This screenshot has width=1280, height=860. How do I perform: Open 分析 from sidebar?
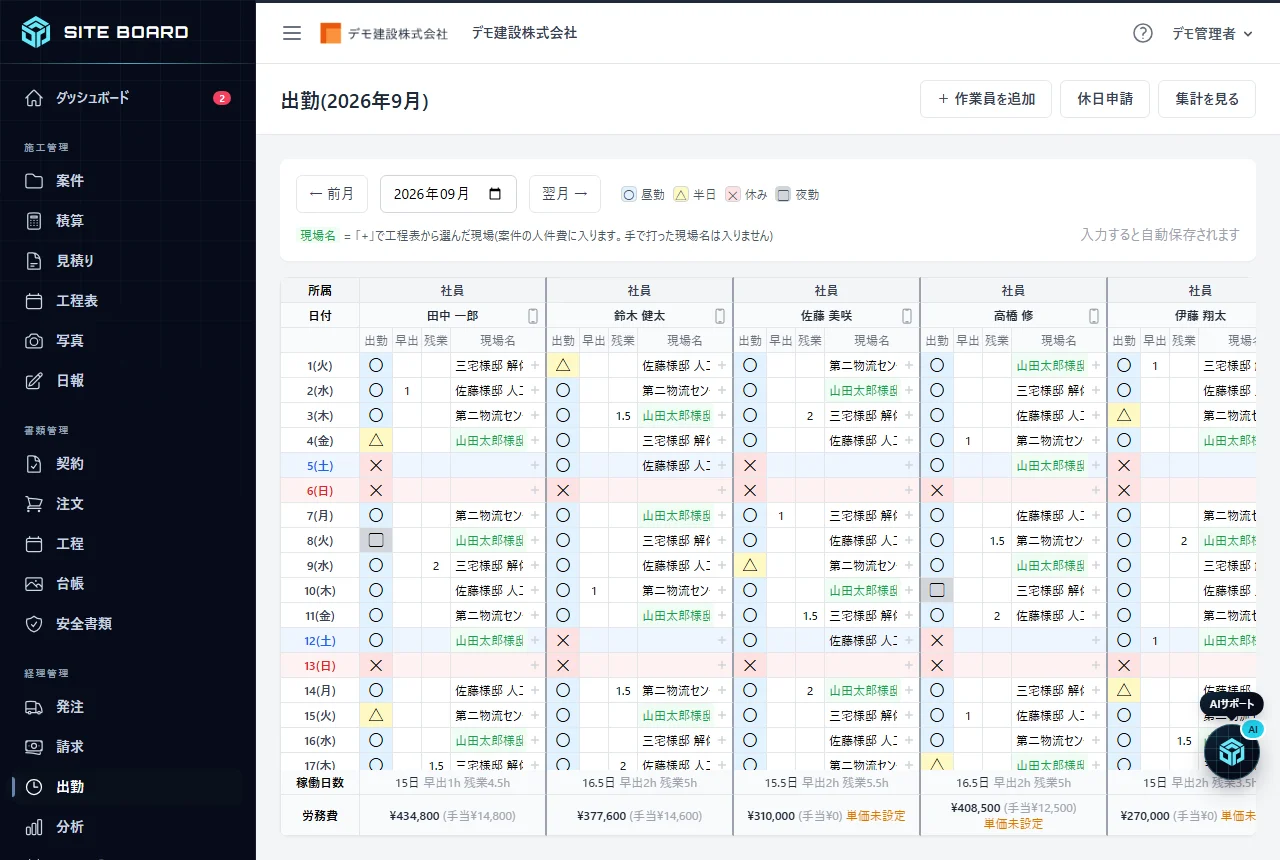(128, 827)
